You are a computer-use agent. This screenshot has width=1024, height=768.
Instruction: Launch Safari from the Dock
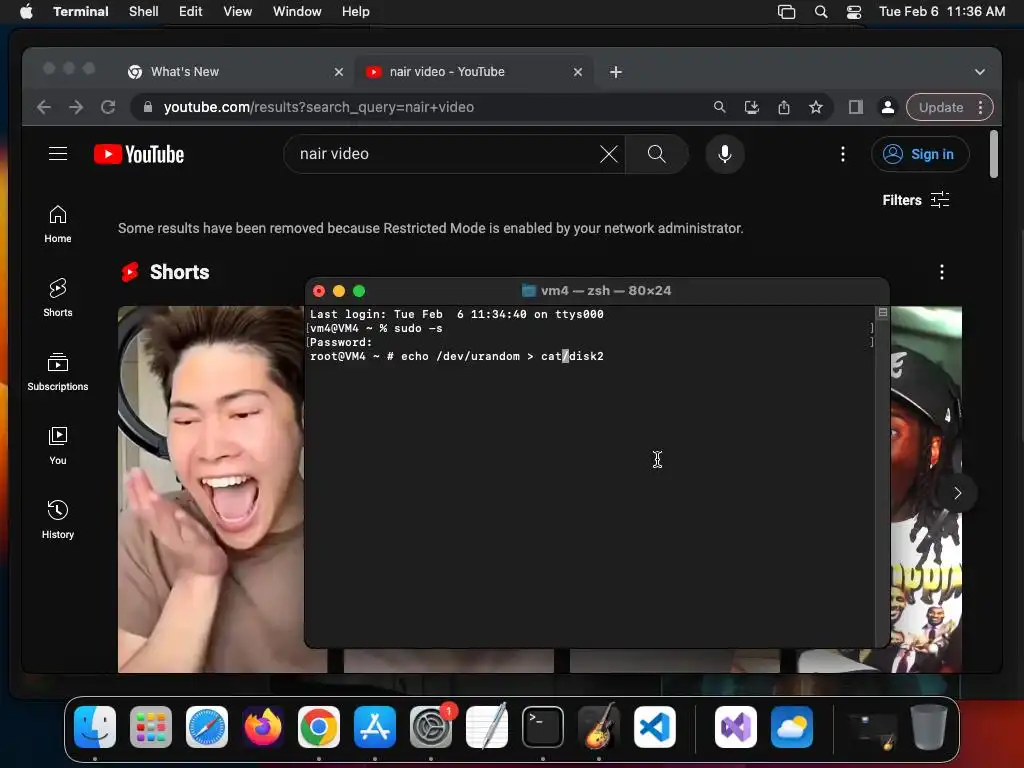pyautogui.click(x=207, y=726)
